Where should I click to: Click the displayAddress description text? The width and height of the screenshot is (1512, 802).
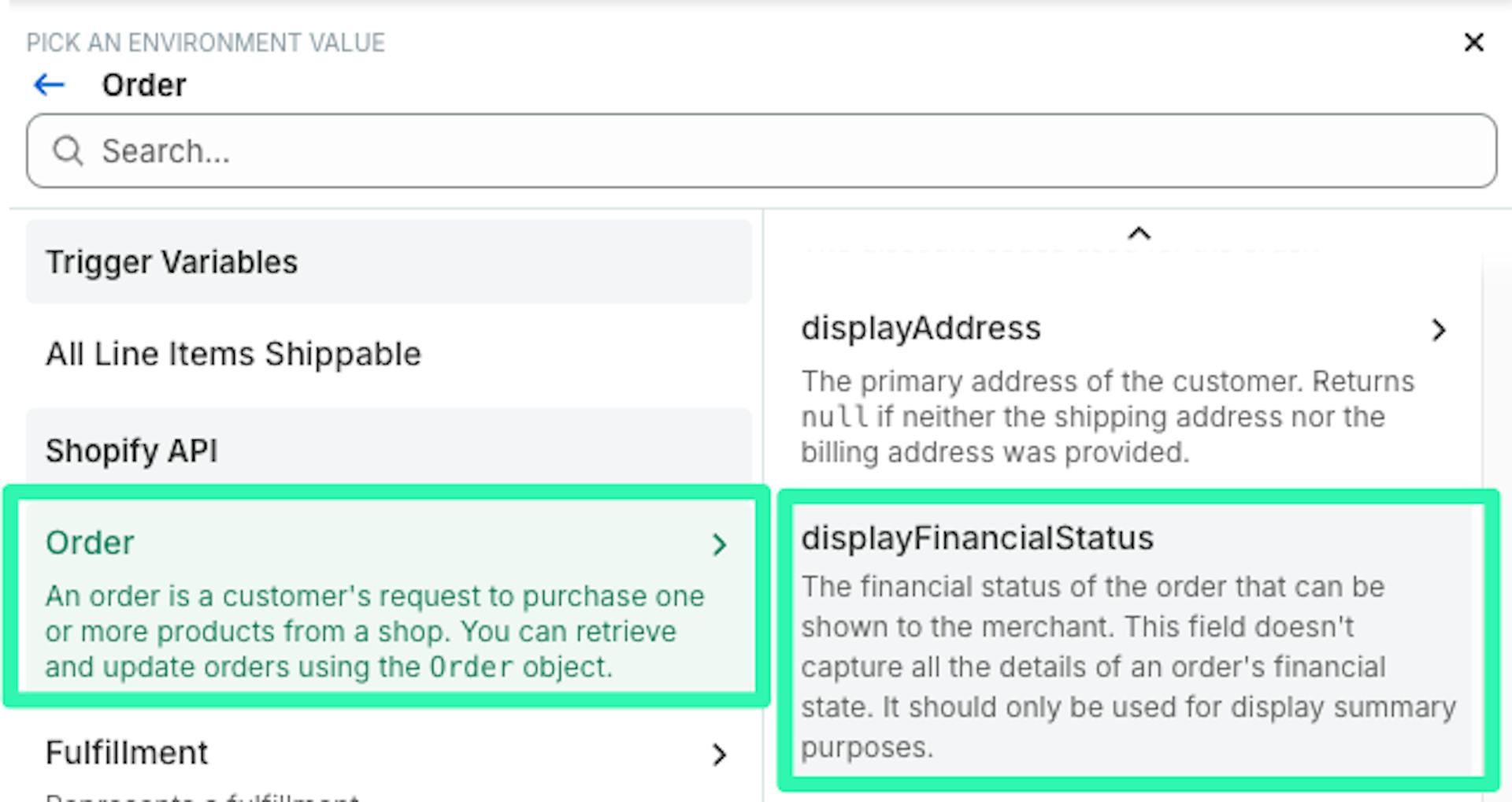tap(1107, 417)
